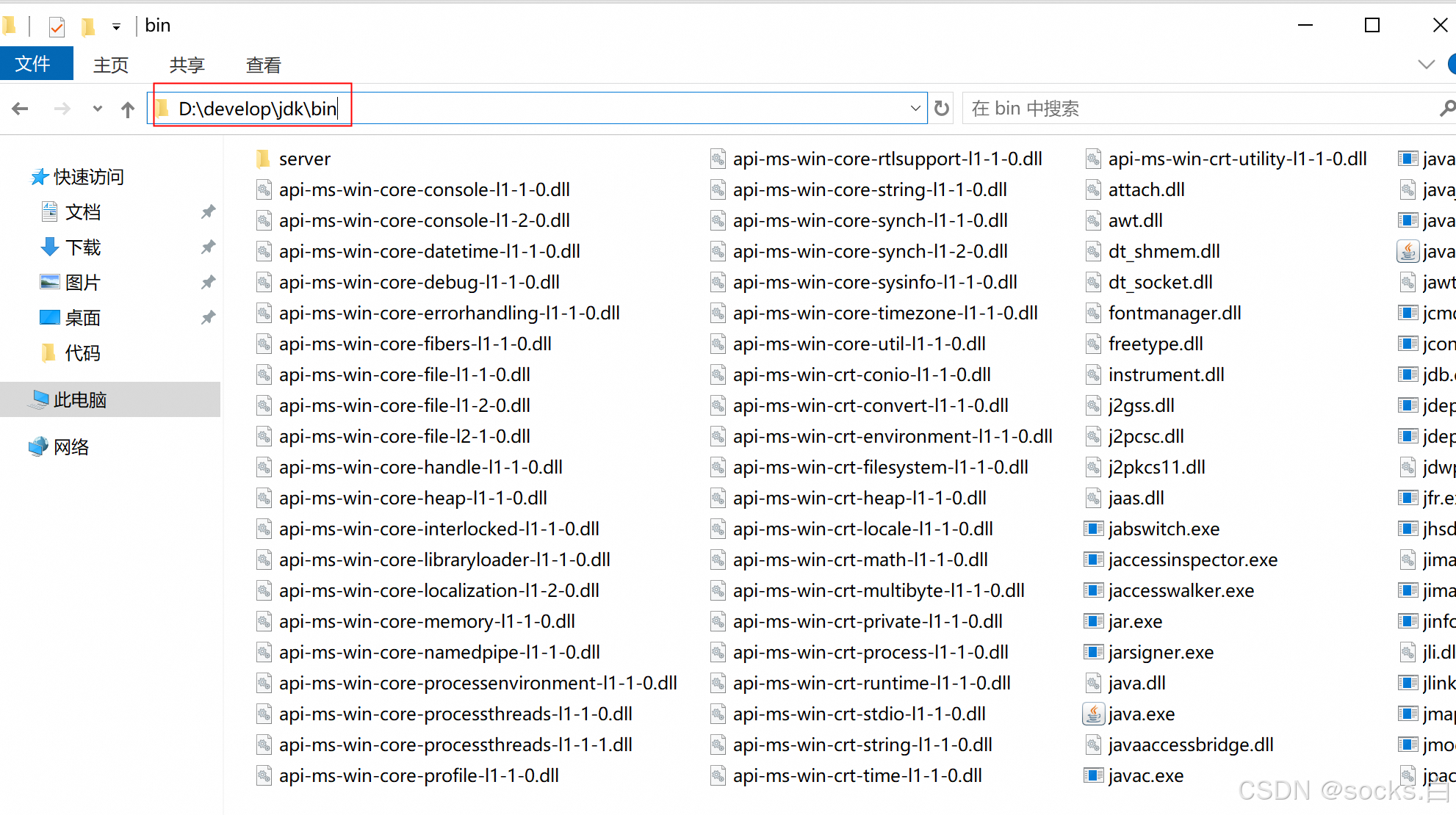Go up one folder level
Viewport: 1456px width, 815px height.
(128, 109)
